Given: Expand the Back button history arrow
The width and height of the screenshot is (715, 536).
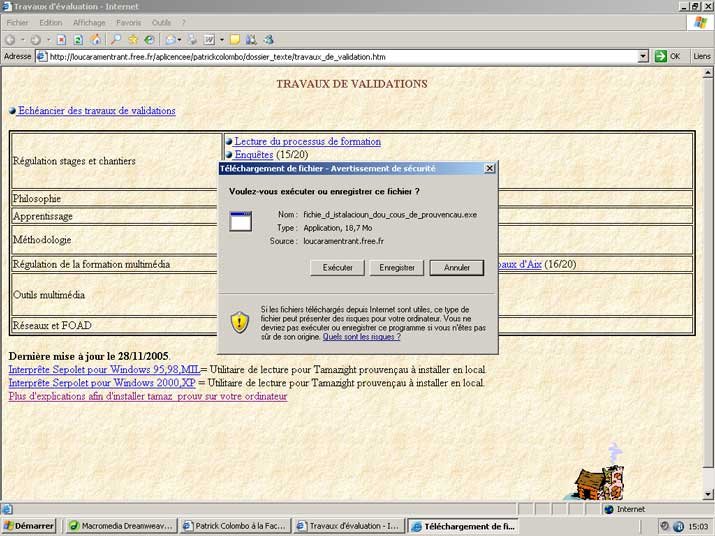Looking at the screenshot, I should tap(22, 40).
